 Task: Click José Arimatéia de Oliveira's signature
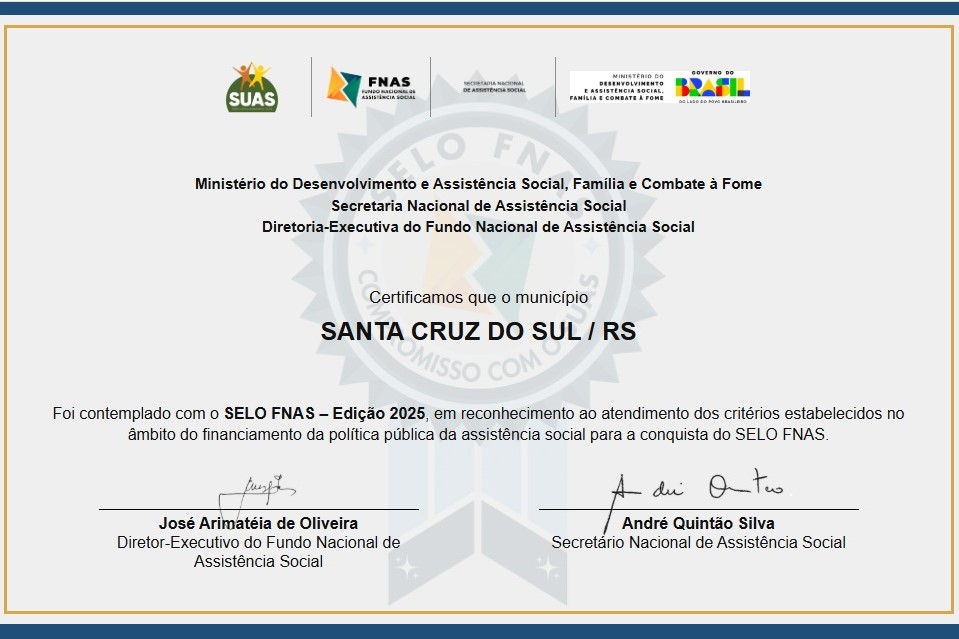click(x=256, y=489)
